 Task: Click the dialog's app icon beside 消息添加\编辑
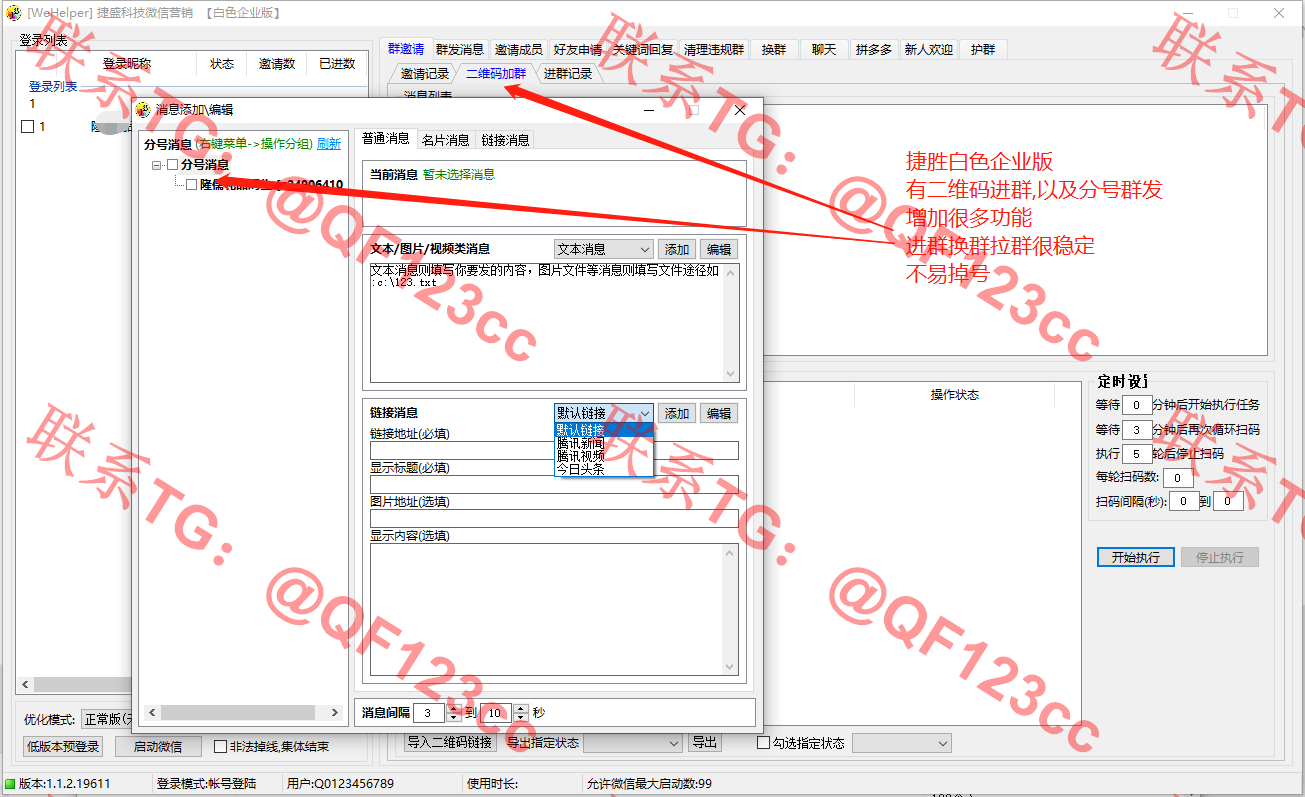point(142,110)
